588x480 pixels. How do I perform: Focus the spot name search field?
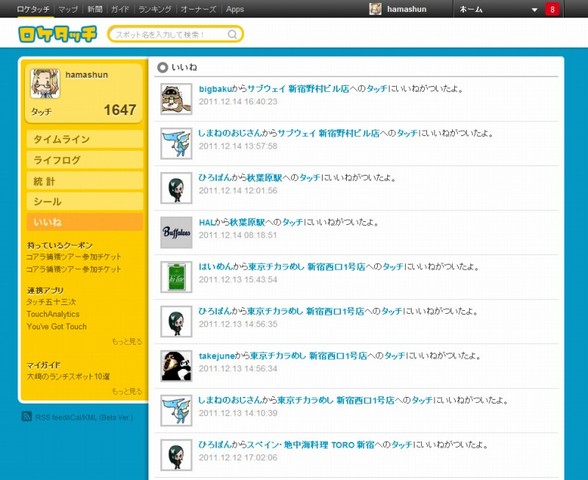[175, 34]
